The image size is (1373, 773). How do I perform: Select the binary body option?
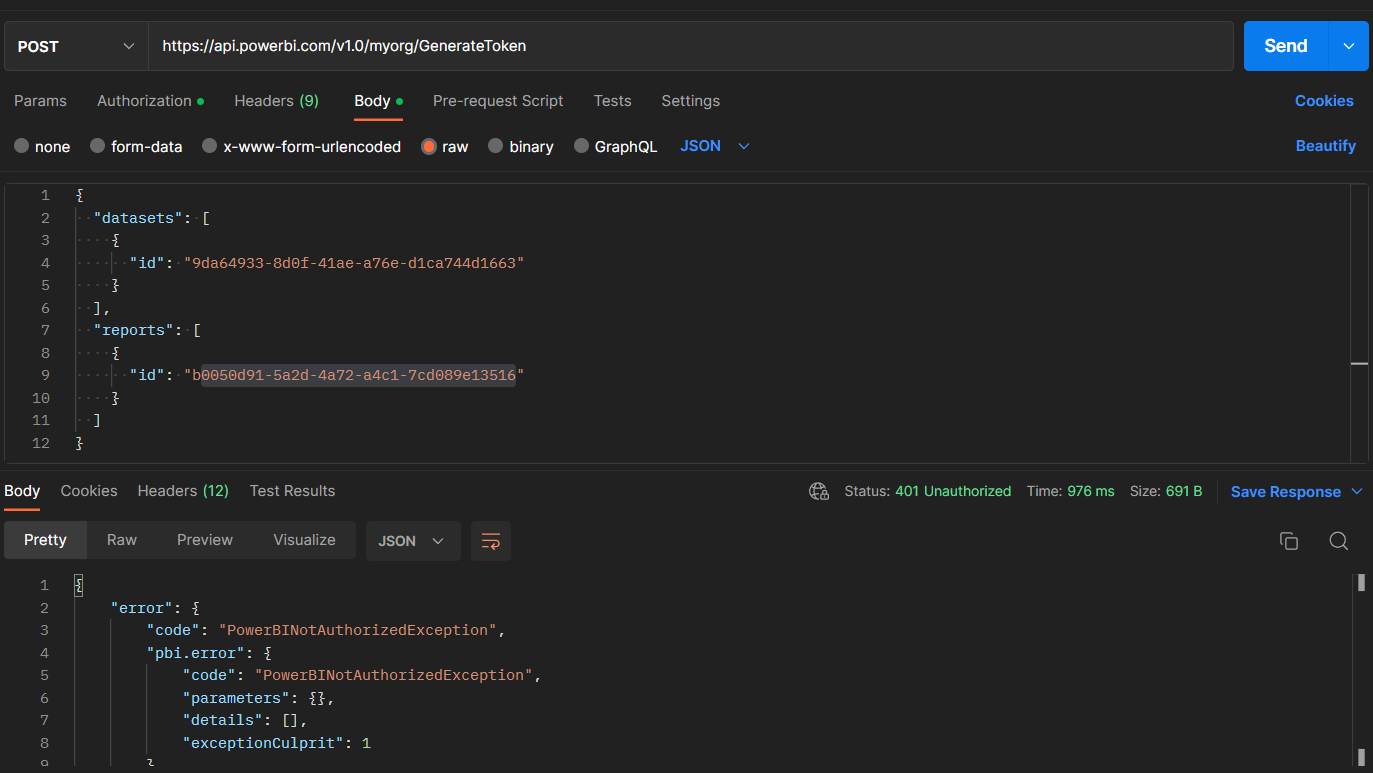[496, 146]
